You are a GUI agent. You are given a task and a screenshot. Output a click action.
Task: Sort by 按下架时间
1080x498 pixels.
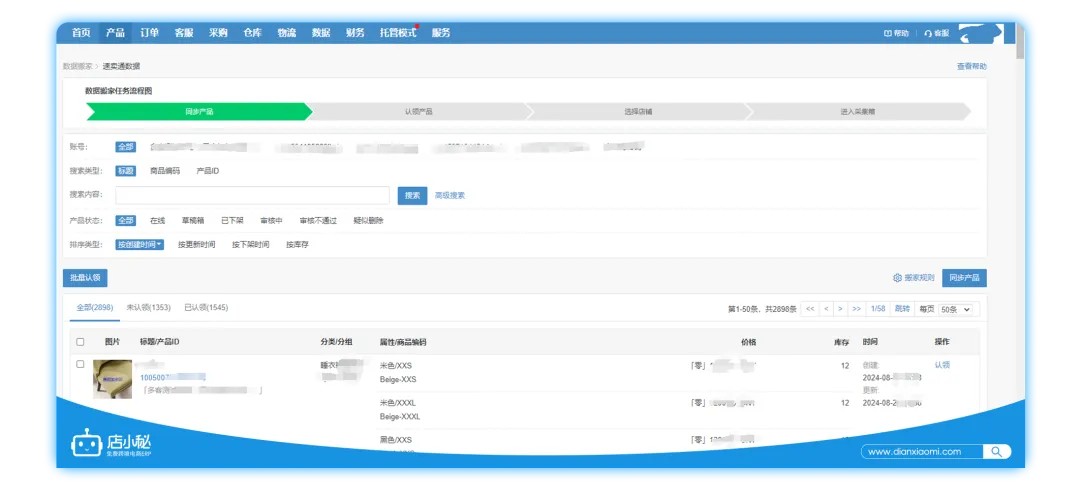[x=251, y=245]
